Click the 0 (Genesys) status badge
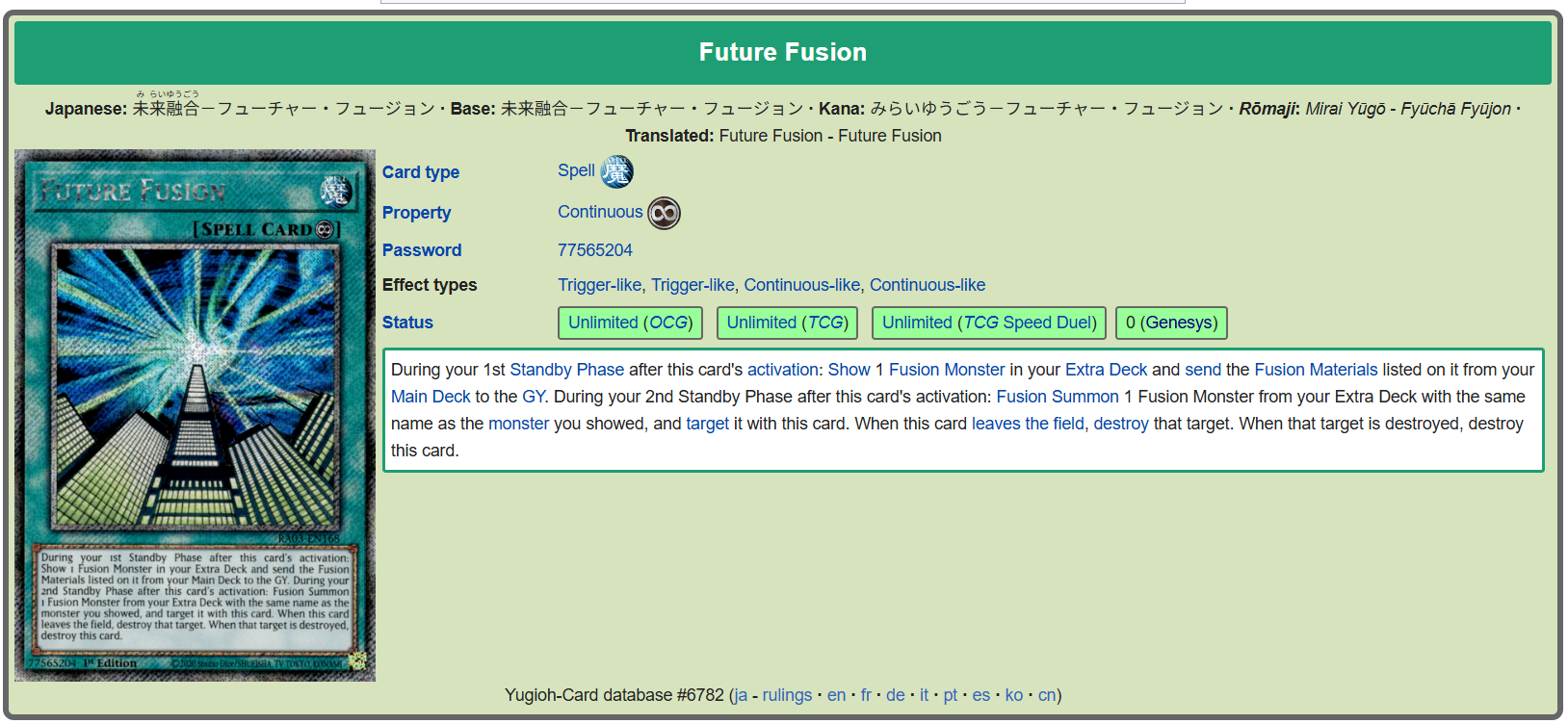 point(1172,323)
